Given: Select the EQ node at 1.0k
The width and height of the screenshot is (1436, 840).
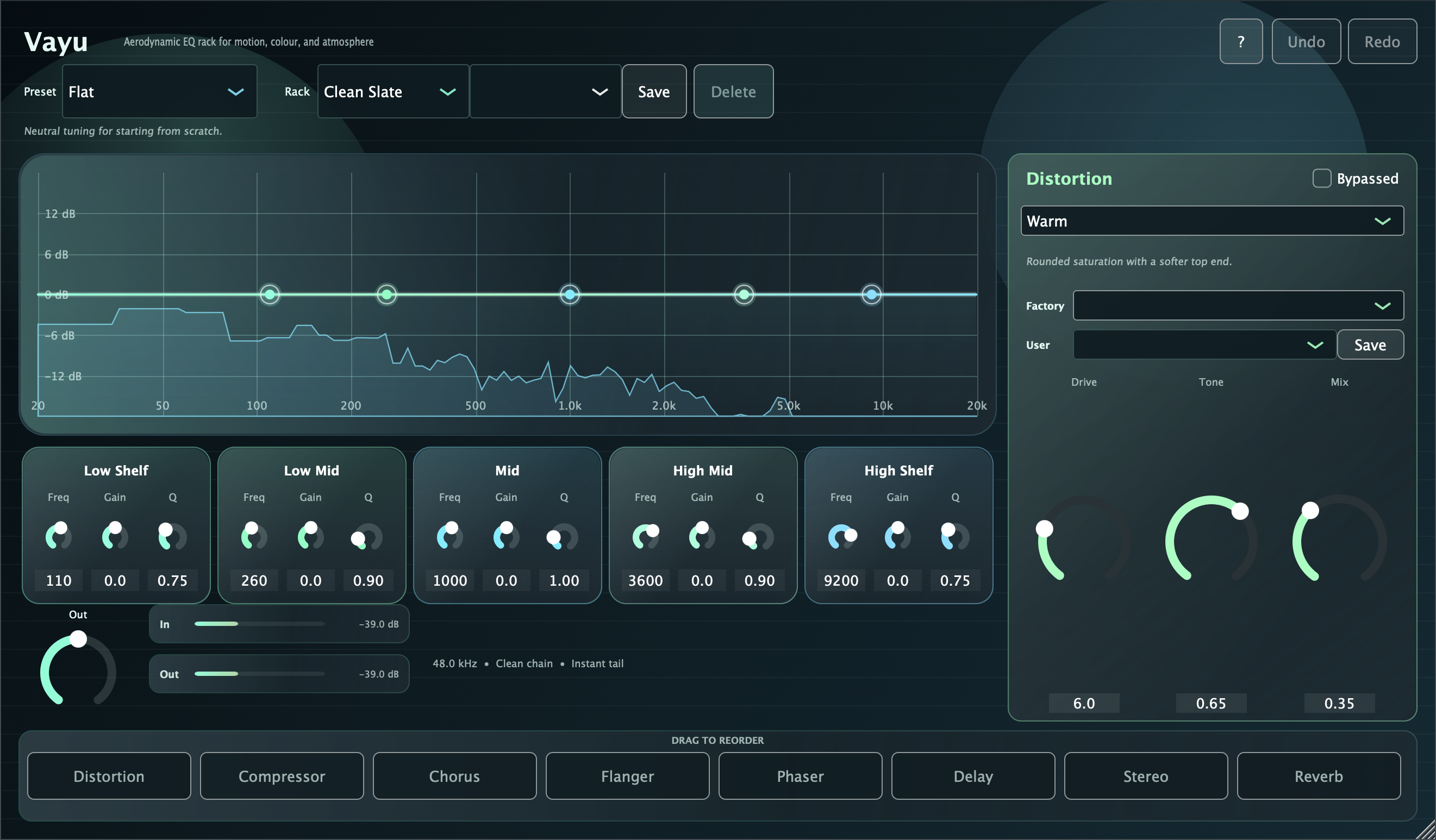Looking at the screenshot, I should (570, 294).
